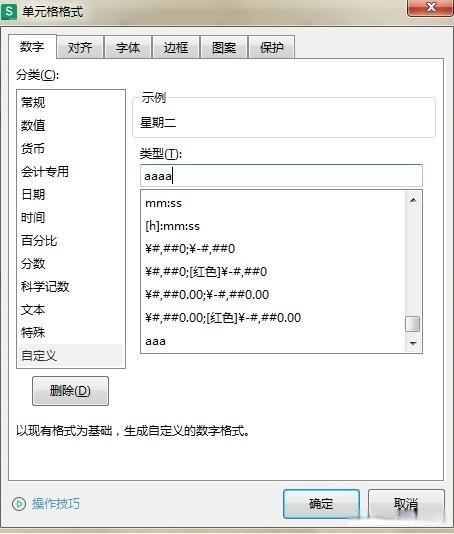The width and height of the screenshot is (454, 534).
Task: Switch to the 对齐 tab
Action: click(80, 47)
